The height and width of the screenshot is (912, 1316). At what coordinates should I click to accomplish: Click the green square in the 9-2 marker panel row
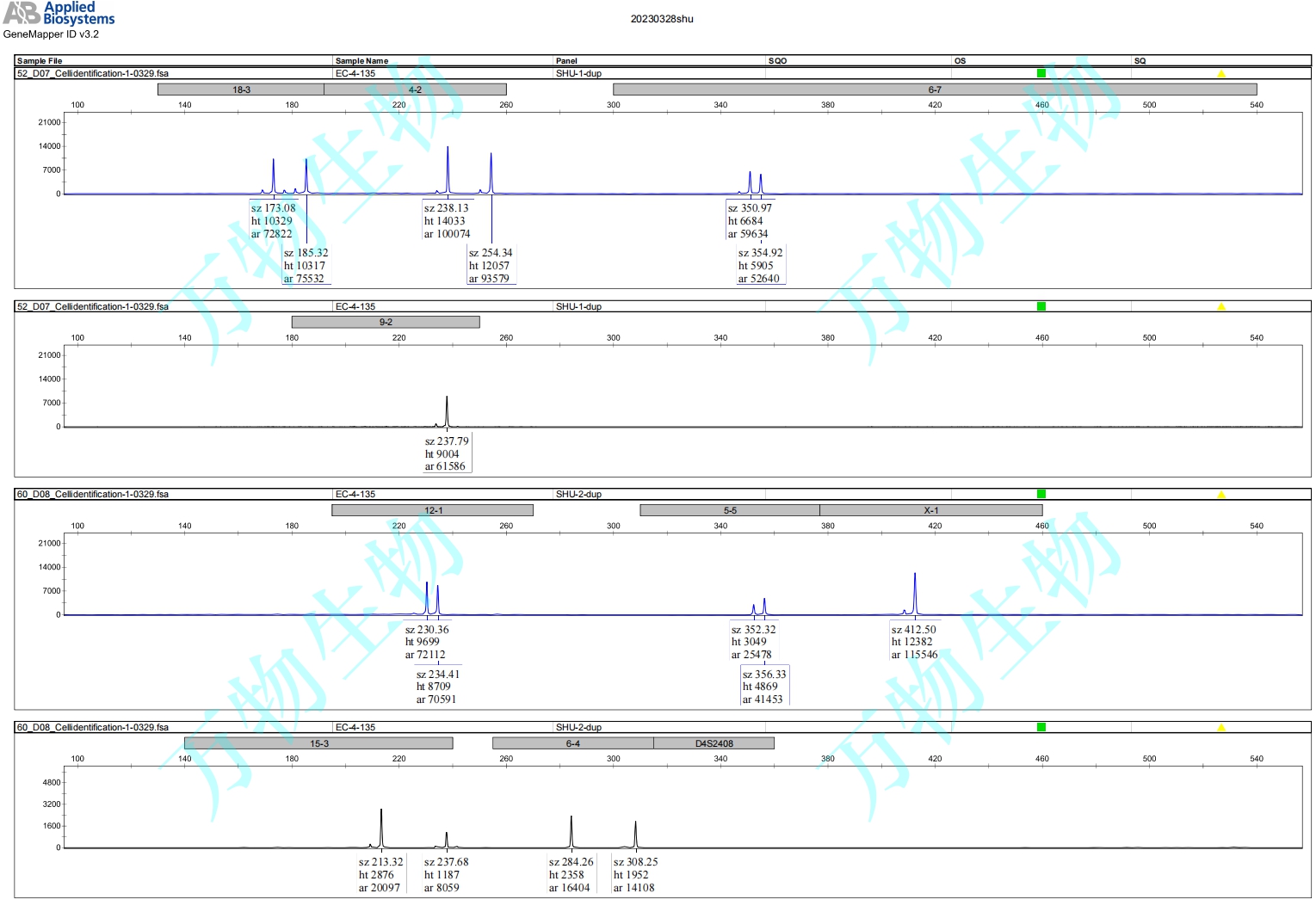[x=1041, y=306]
